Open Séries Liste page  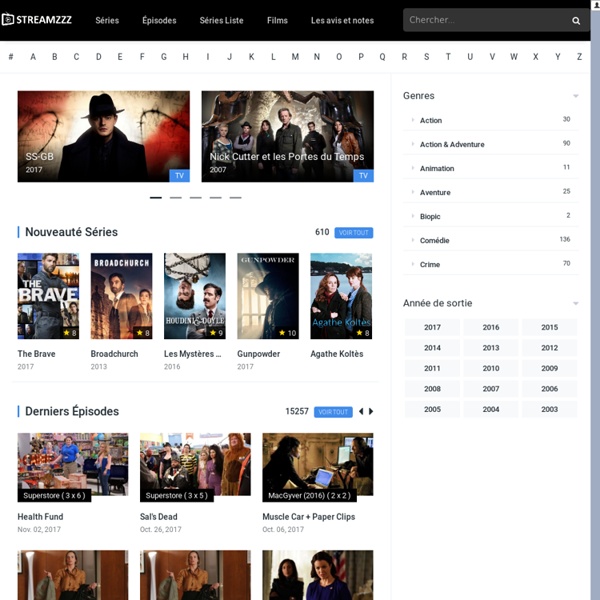(x=222, y=20)
